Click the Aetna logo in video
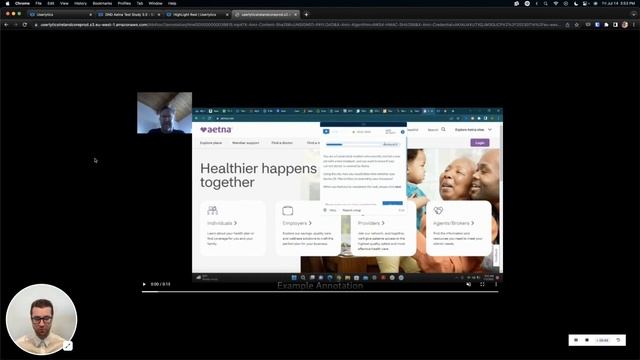Screen dimensions: 640x360 tap(216, 130)
